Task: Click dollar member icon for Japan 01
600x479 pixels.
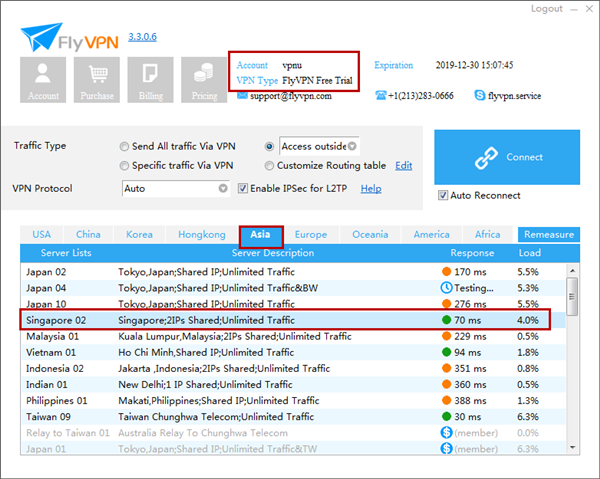Action: pos(446,448)
